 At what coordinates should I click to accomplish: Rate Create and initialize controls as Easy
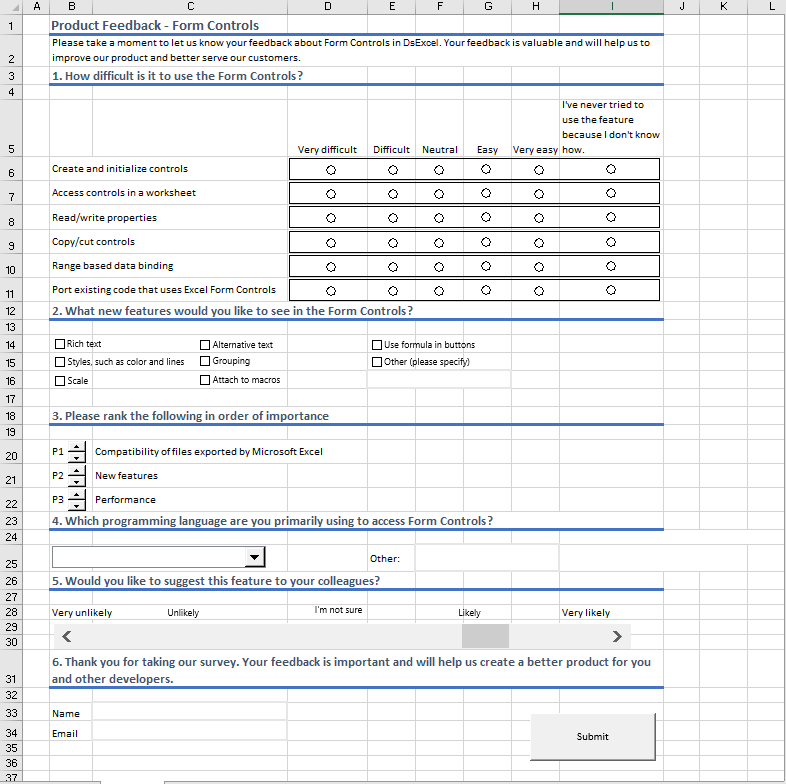click(486, 169)
